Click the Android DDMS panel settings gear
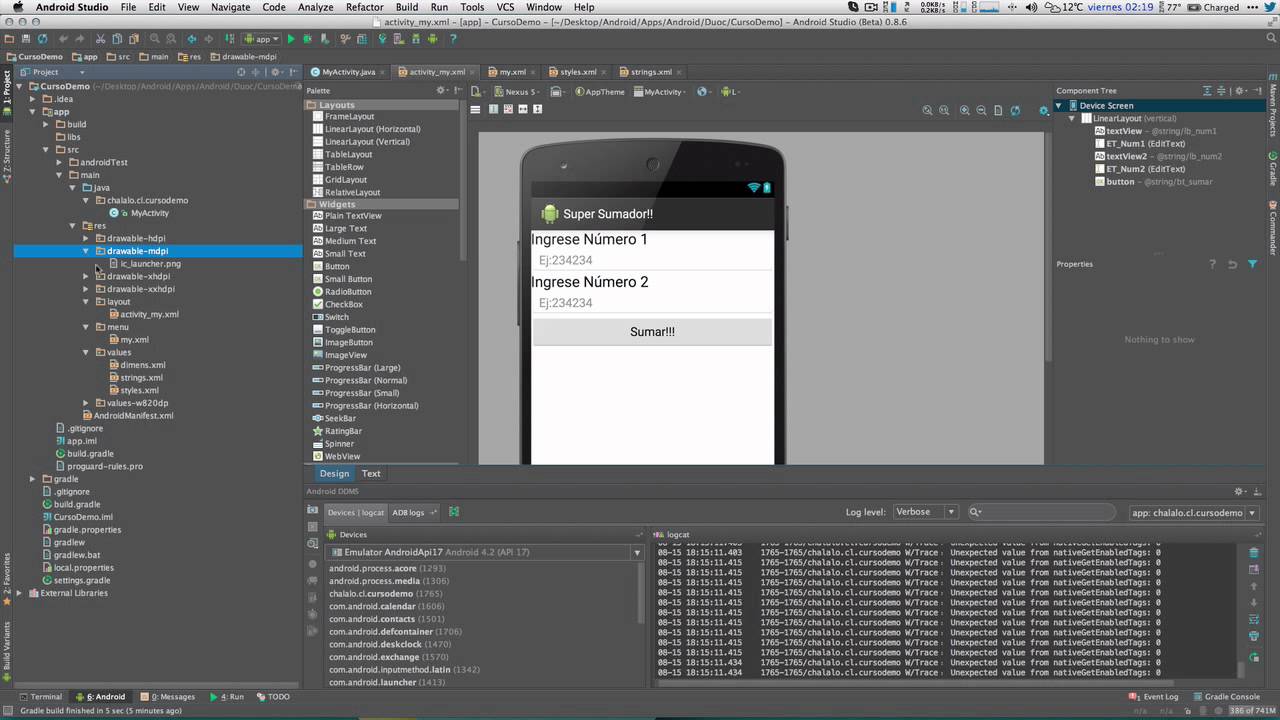Viewport: 1280px width, 720px height. 1241,491
